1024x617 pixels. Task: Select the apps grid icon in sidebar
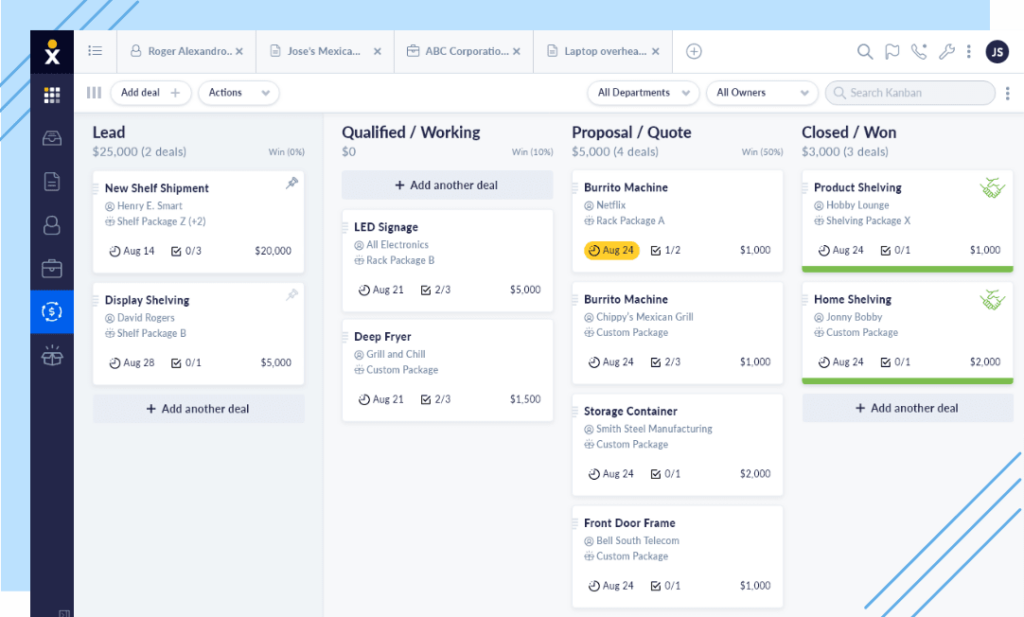(x=51, y=95)
